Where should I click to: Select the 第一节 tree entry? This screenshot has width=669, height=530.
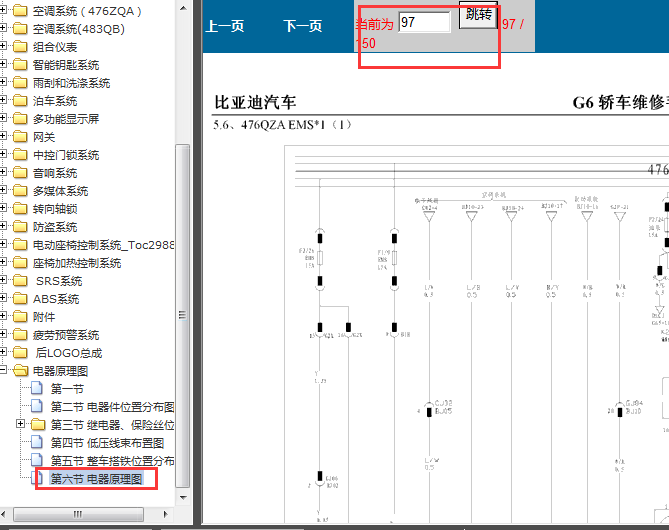point(67,389)
